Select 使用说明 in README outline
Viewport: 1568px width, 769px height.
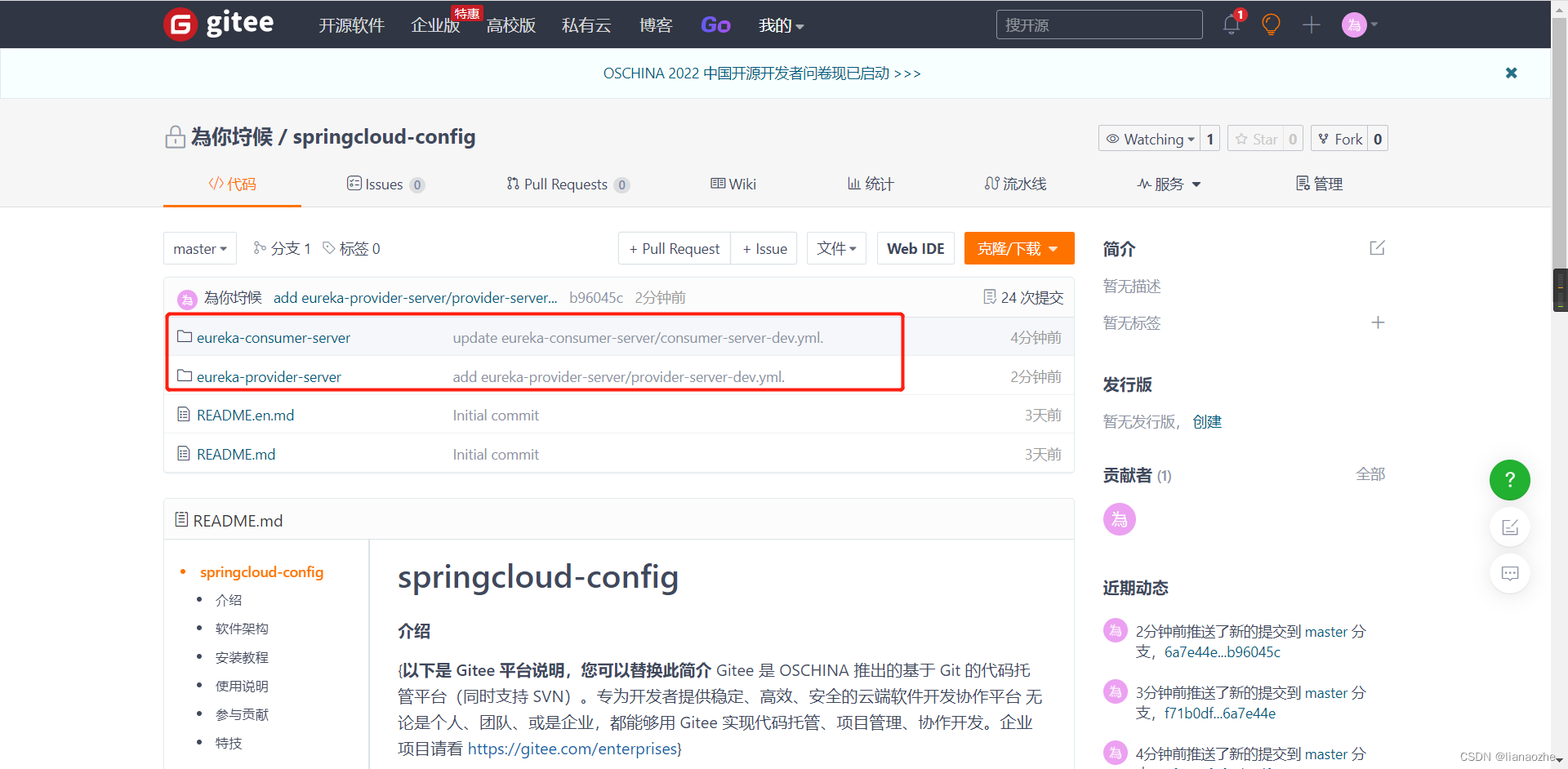point(242,686)
